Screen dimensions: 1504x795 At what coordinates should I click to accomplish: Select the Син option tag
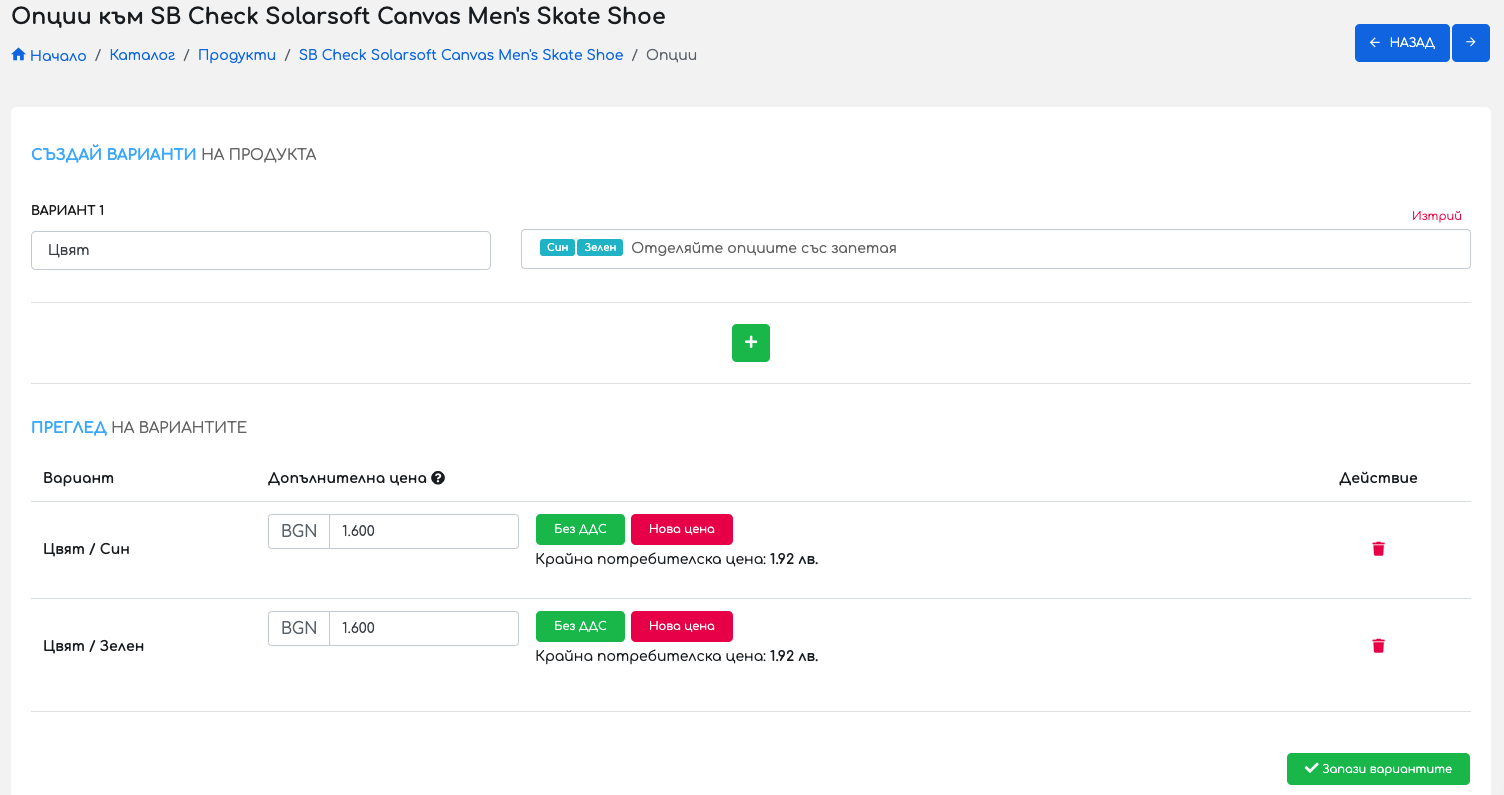coord(557,248)
